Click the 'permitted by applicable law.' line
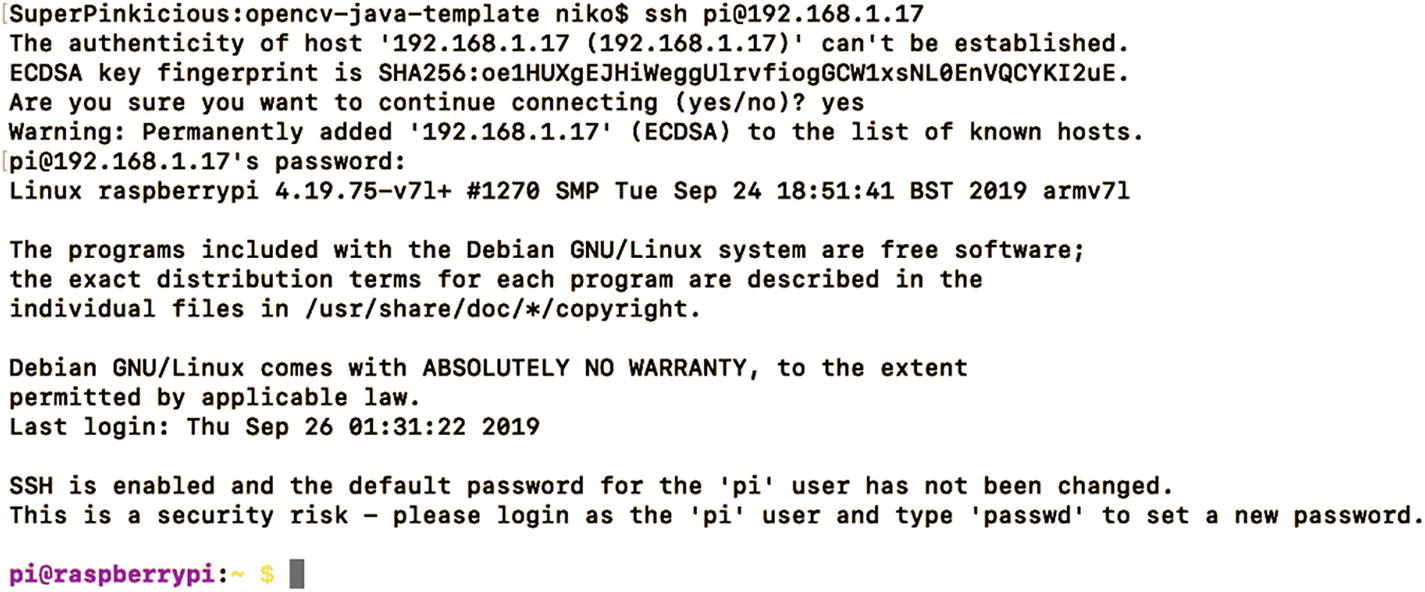This screenshot has height=592, width=1425. tap(215, 398)
